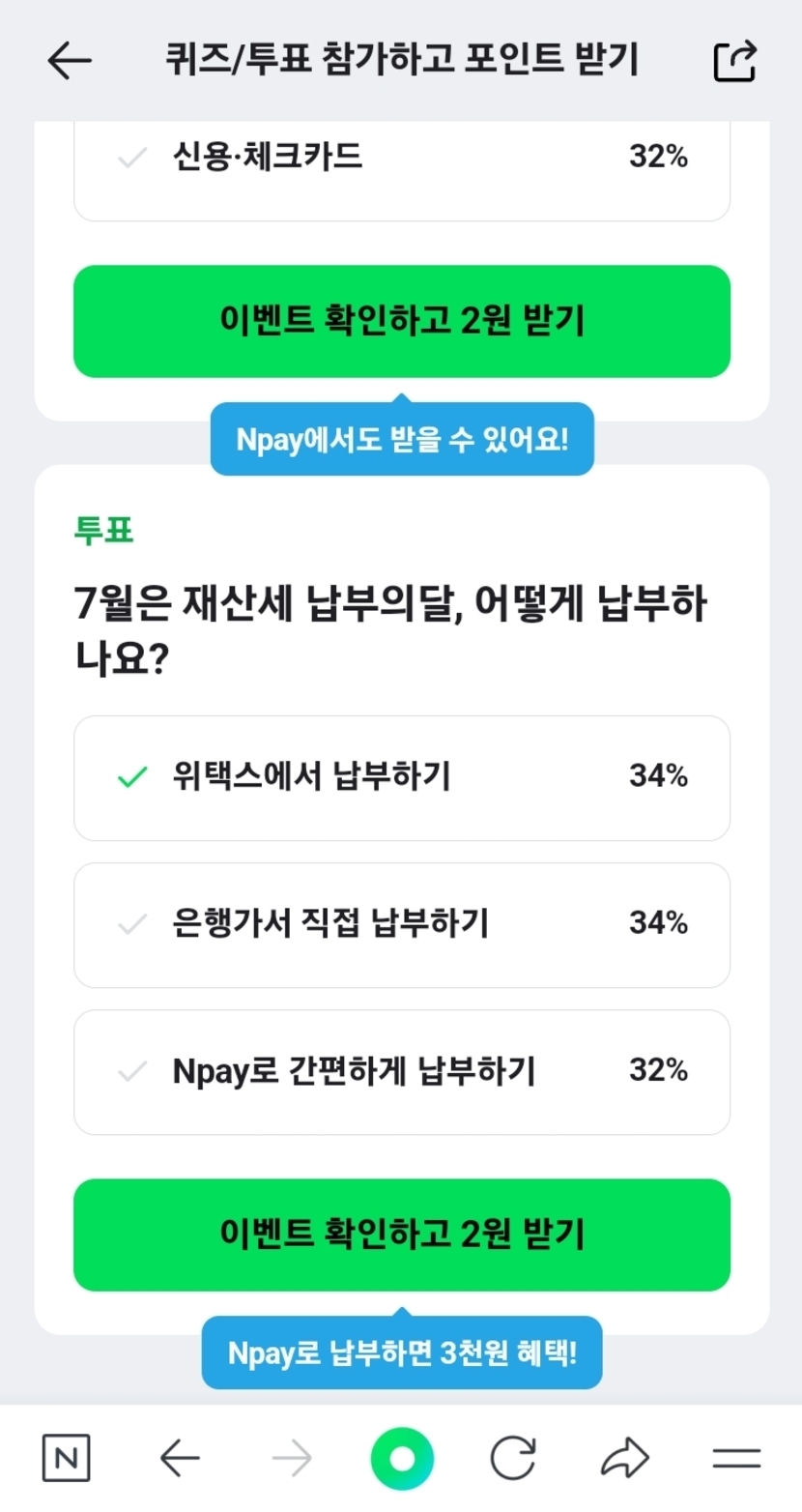Reload the page with the refresh icon

pos(512,1458)
